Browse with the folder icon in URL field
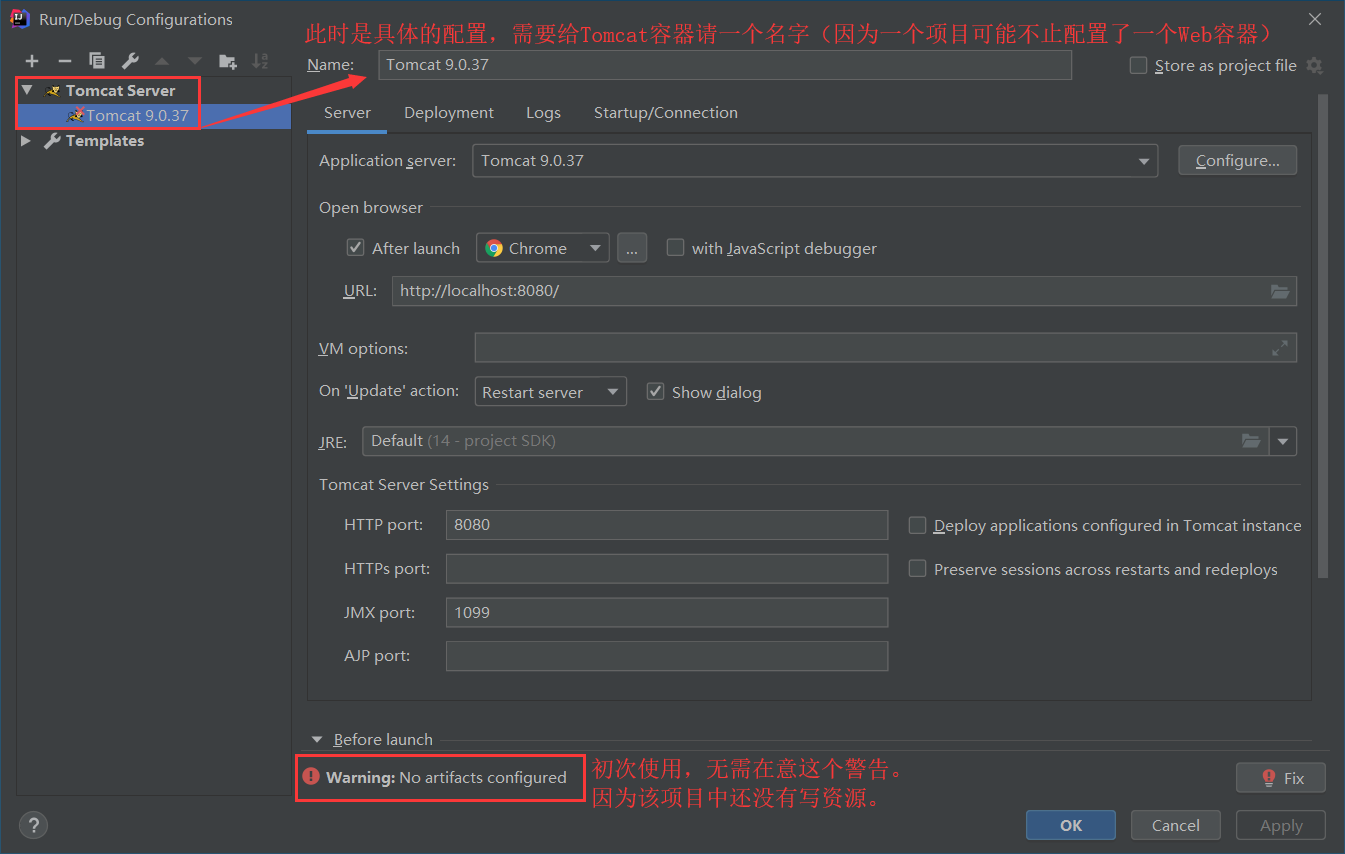This screenshot has width=1345, height=854. (1280, 291)
